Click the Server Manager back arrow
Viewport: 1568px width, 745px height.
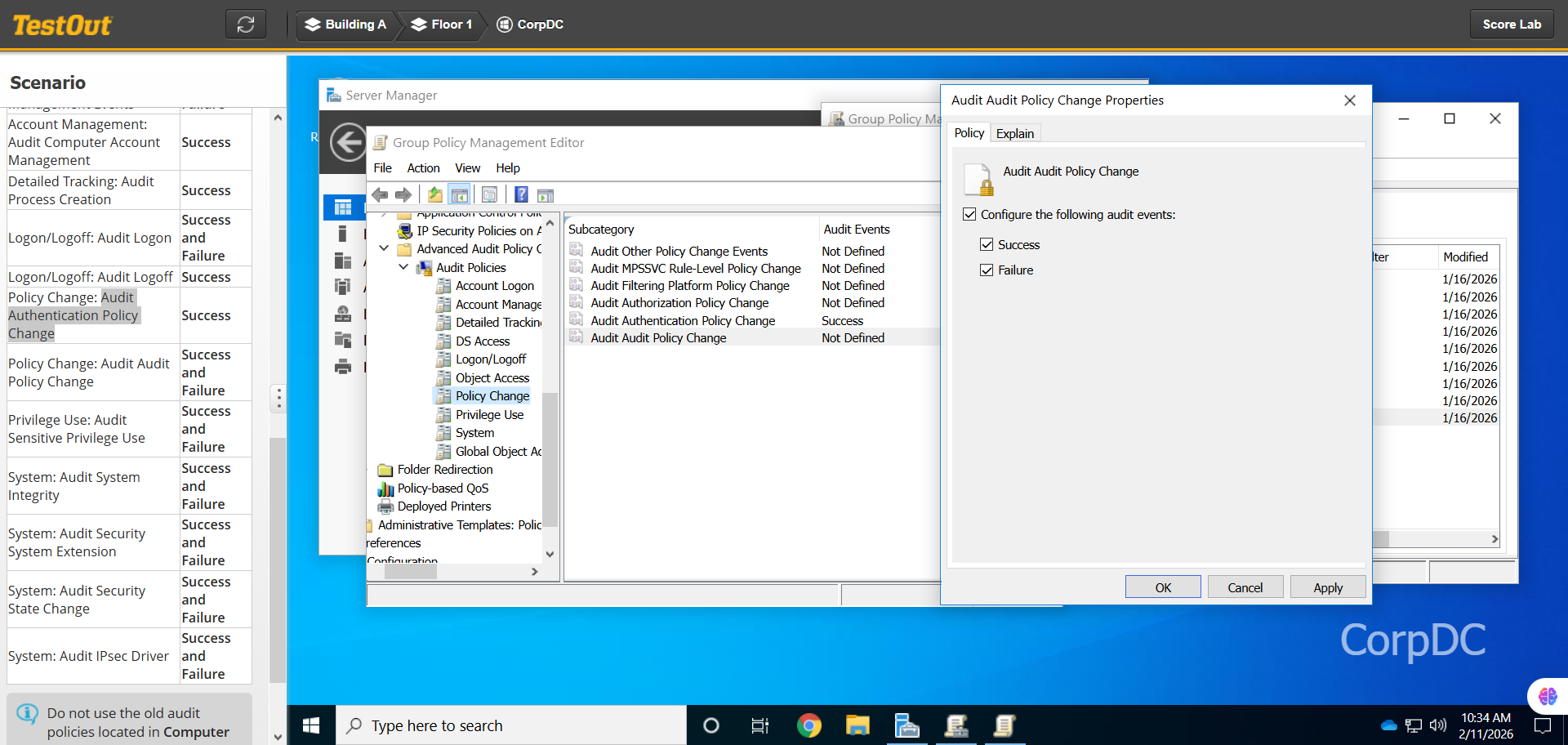(349, 143)
